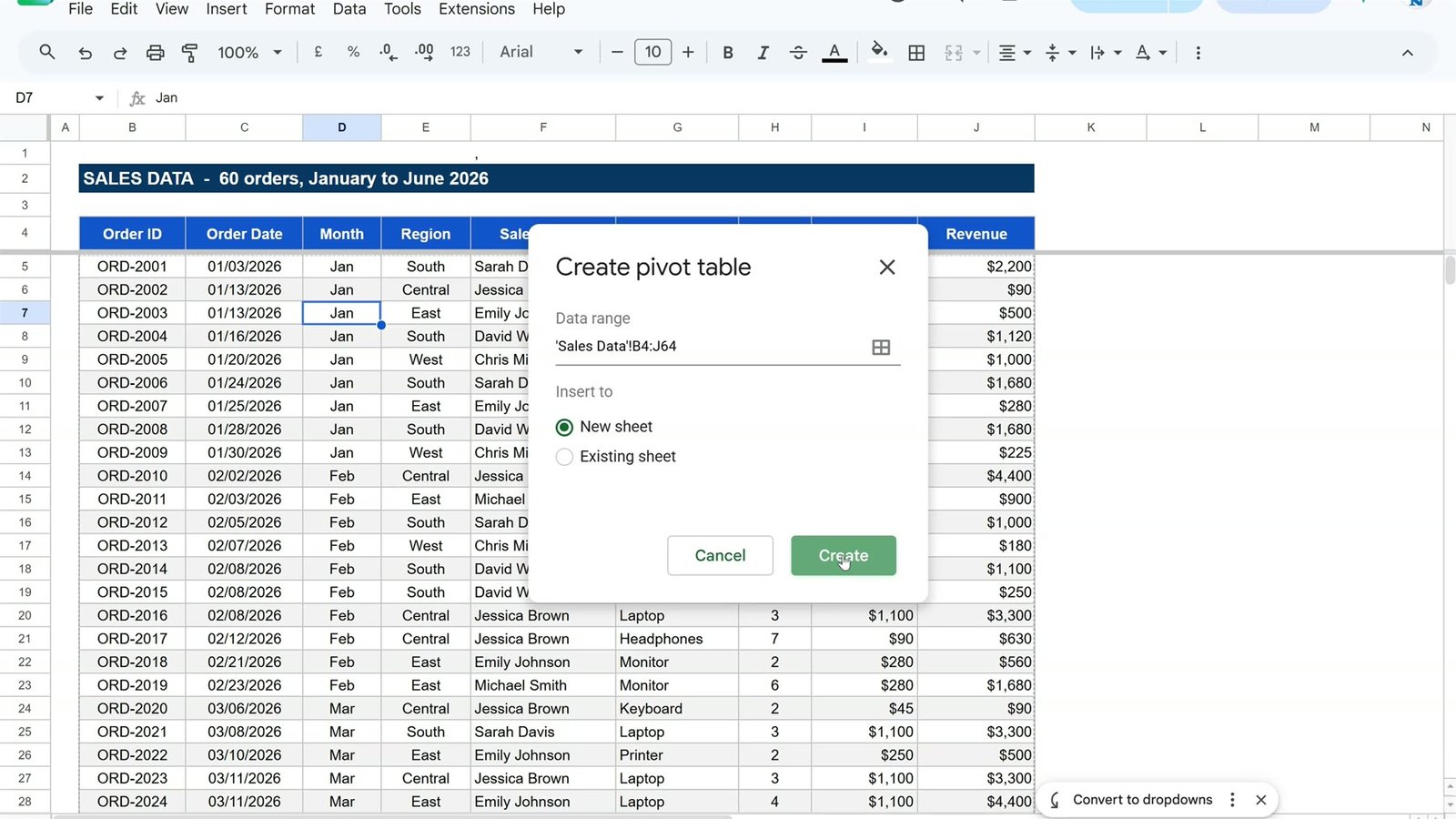Viewport: 1456px width, 819px height.
Task: Open Convert to dropdowns more options
Action: coord(1232,800)
